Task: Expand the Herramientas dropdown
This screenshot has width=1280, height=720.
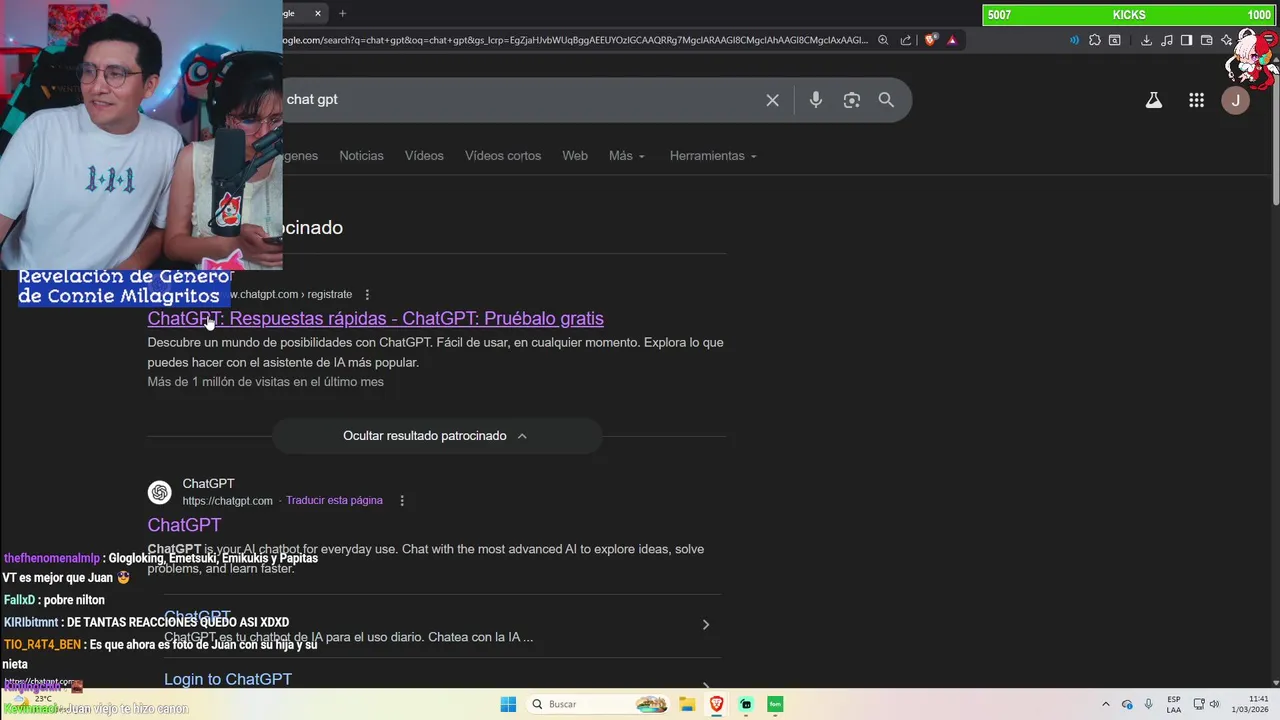Action: [713, 156]
